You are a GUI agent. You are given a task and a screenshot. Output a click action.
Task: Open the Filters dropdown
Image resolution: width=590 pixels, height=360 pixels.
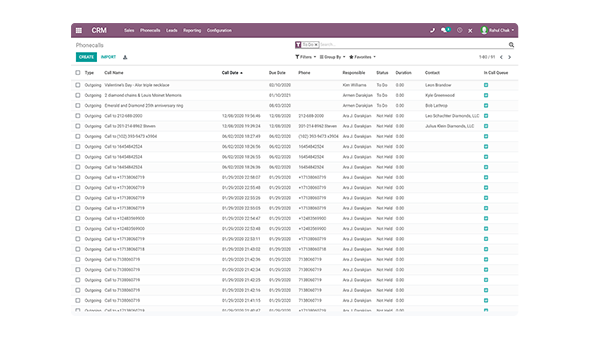pyautogui.click(x=306, y=57)
